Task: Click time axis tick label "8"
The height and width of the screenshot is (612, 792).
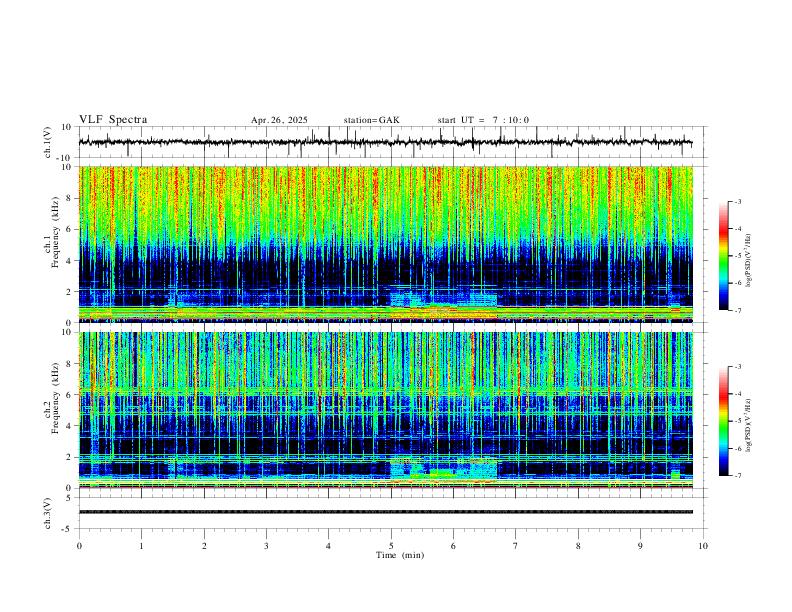Action: tap(578, 546)
